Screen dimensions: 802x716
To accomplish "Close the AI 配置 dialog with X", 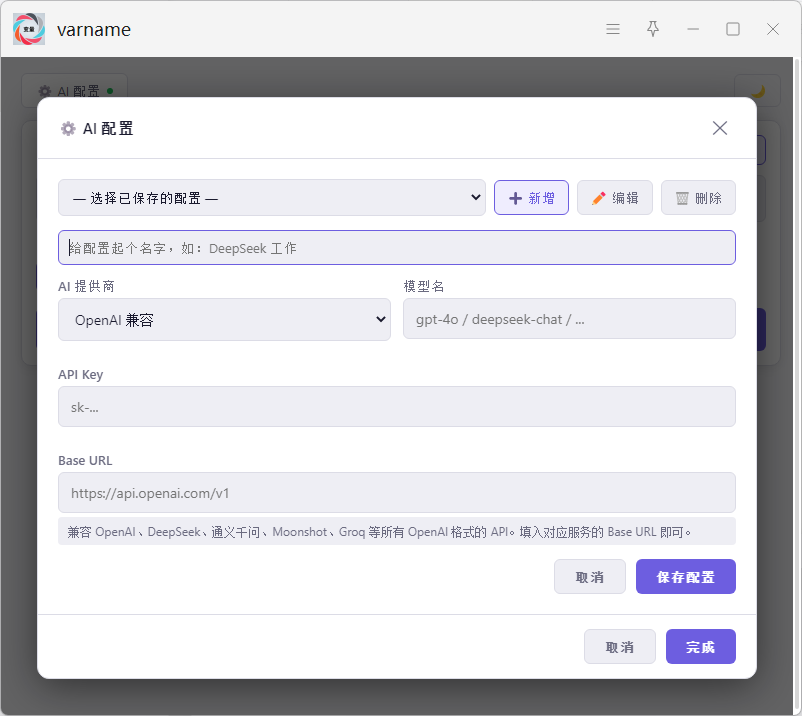I will (720, 128).
